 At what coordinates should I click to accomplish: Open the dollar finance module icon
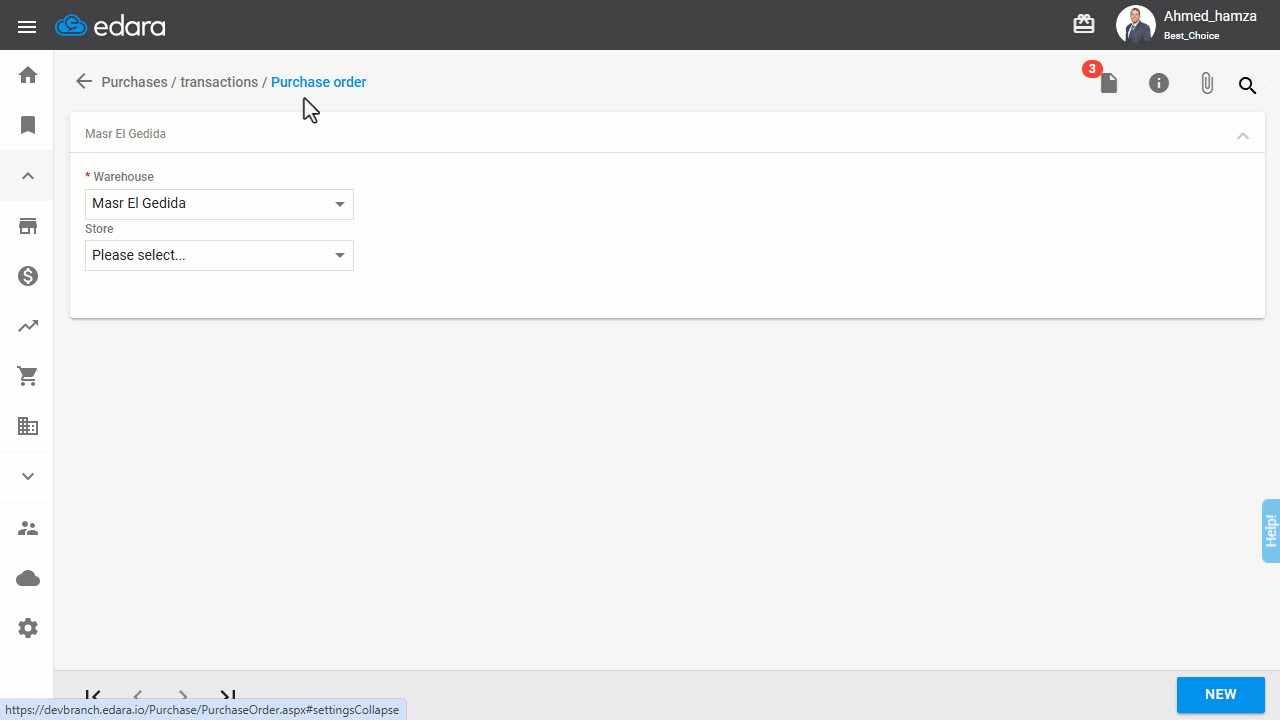28,276
